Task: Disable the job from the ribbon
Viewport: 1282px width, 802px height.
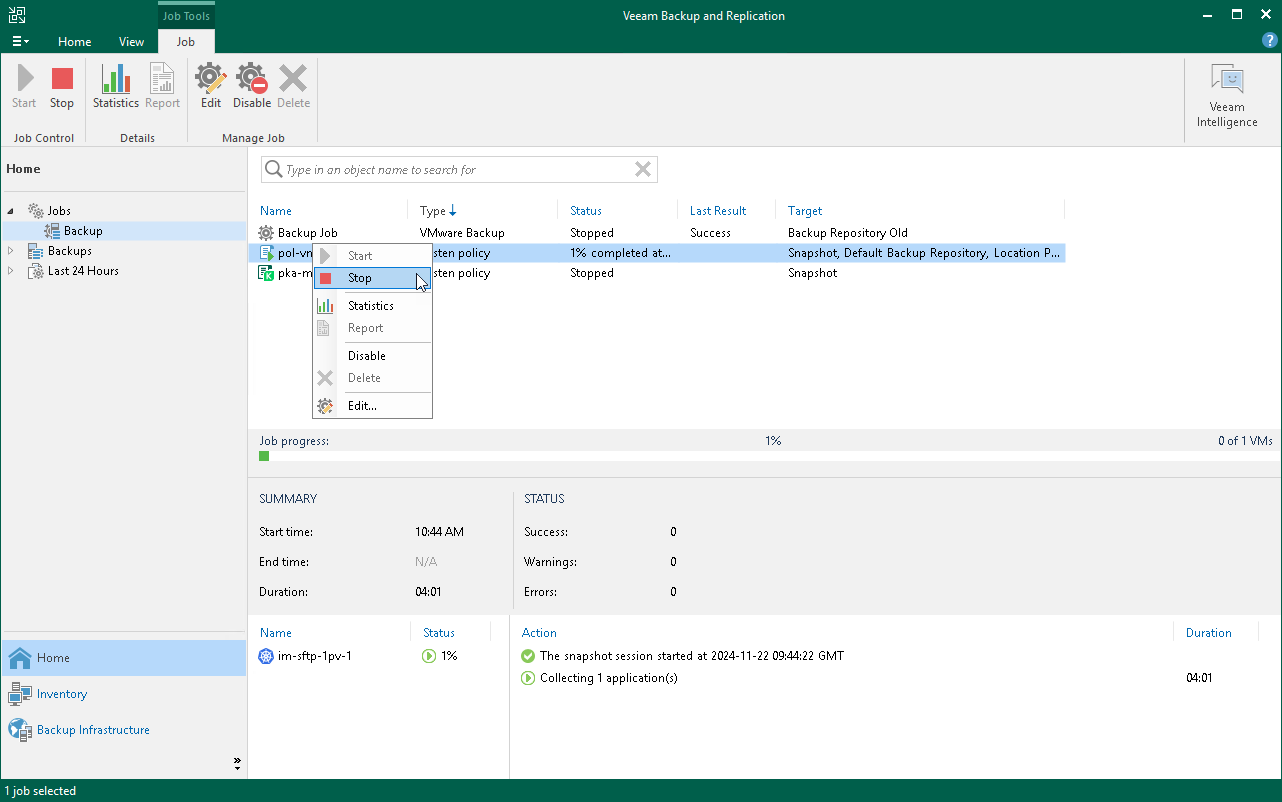Action: (x=251, y=79)
